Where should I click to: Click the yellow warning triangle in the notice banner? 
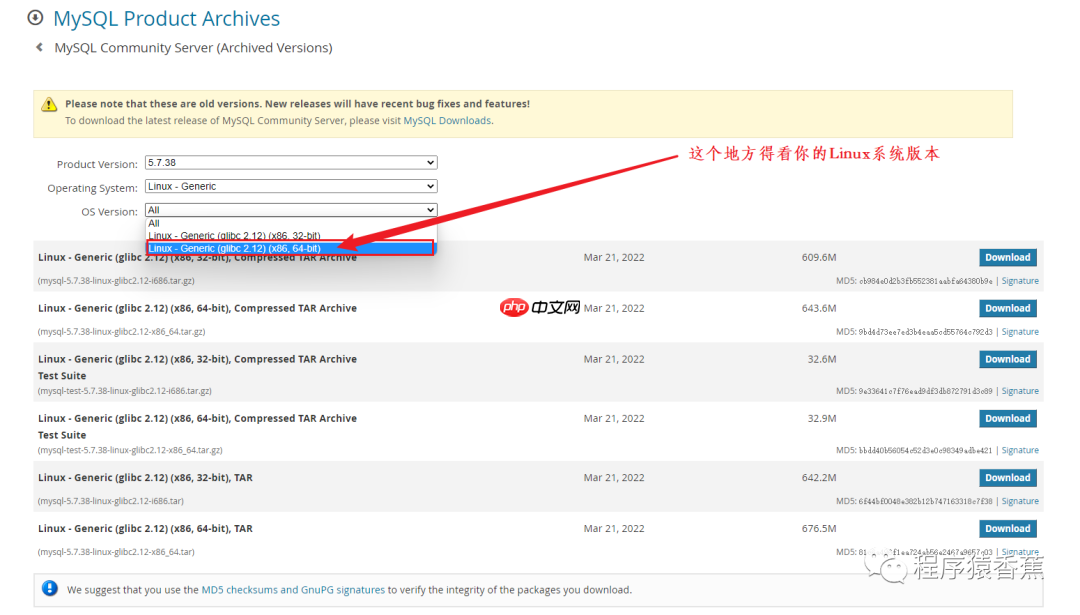(x=49, y=104)
